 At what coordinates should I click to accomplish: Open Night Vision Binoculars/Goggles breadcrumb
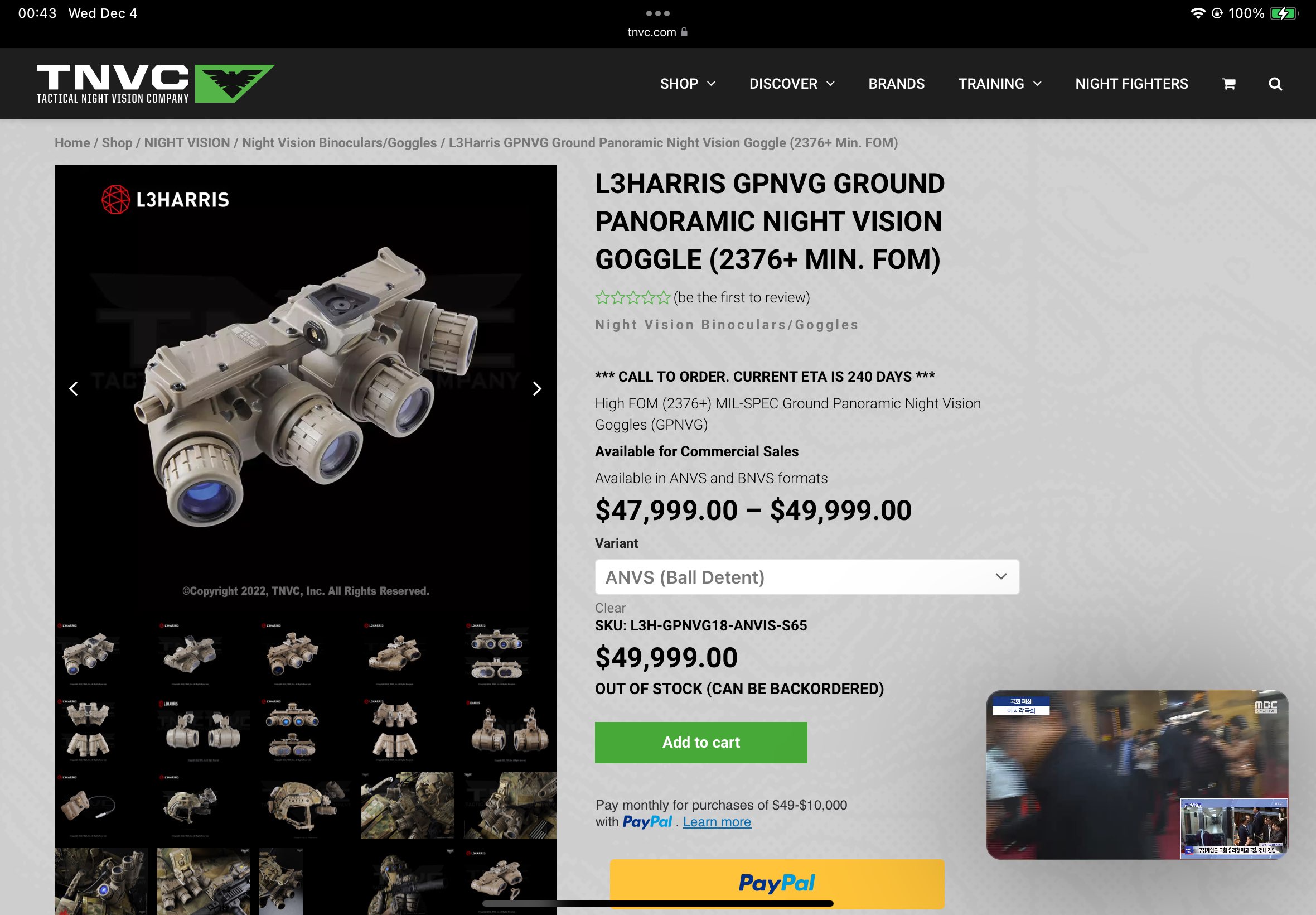339,143
